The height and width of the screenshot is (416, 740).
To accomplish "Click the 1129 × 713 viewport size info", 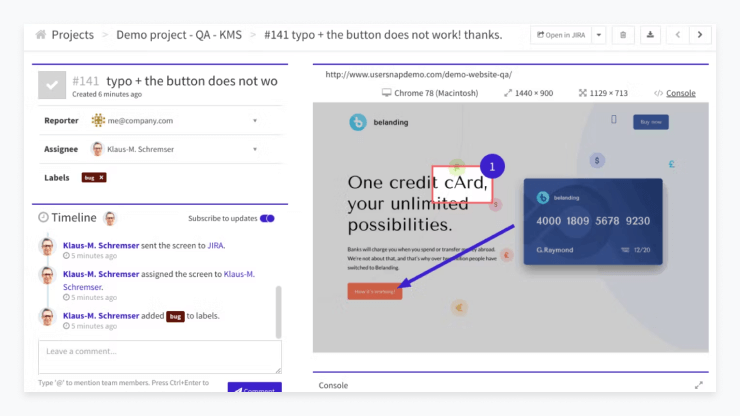I will [604, 93].
